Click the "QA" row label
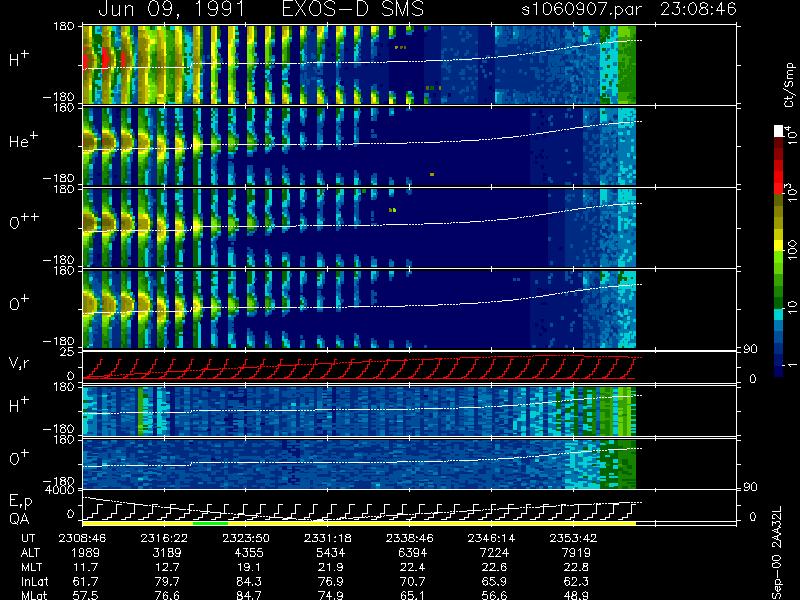Screen dimensions: 800x600 [x=19, y=518]
